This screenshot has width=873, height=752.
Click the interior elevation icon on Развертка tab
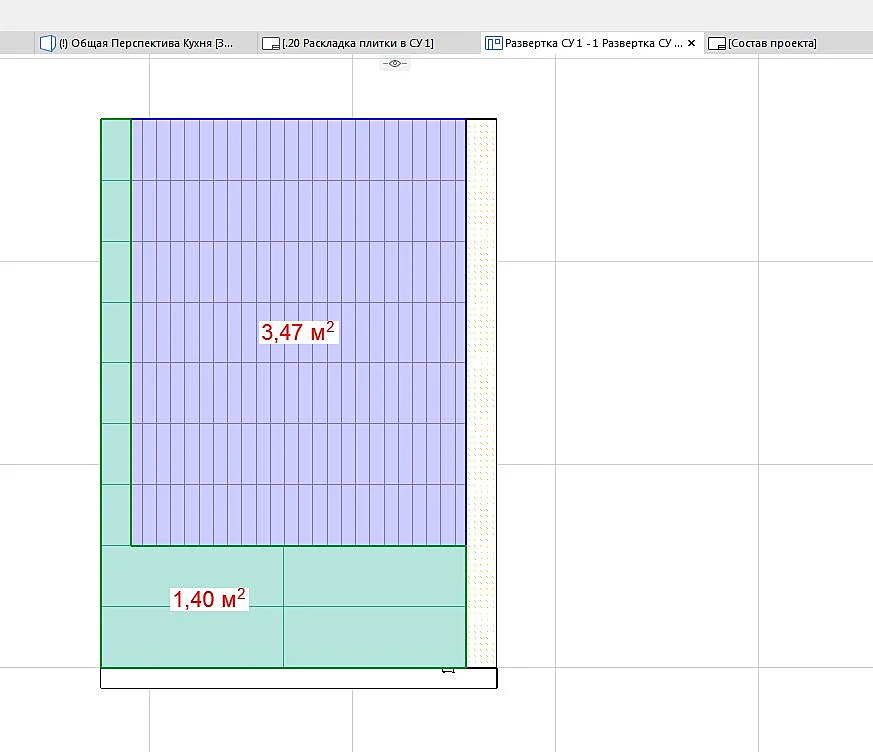[493, 43]
